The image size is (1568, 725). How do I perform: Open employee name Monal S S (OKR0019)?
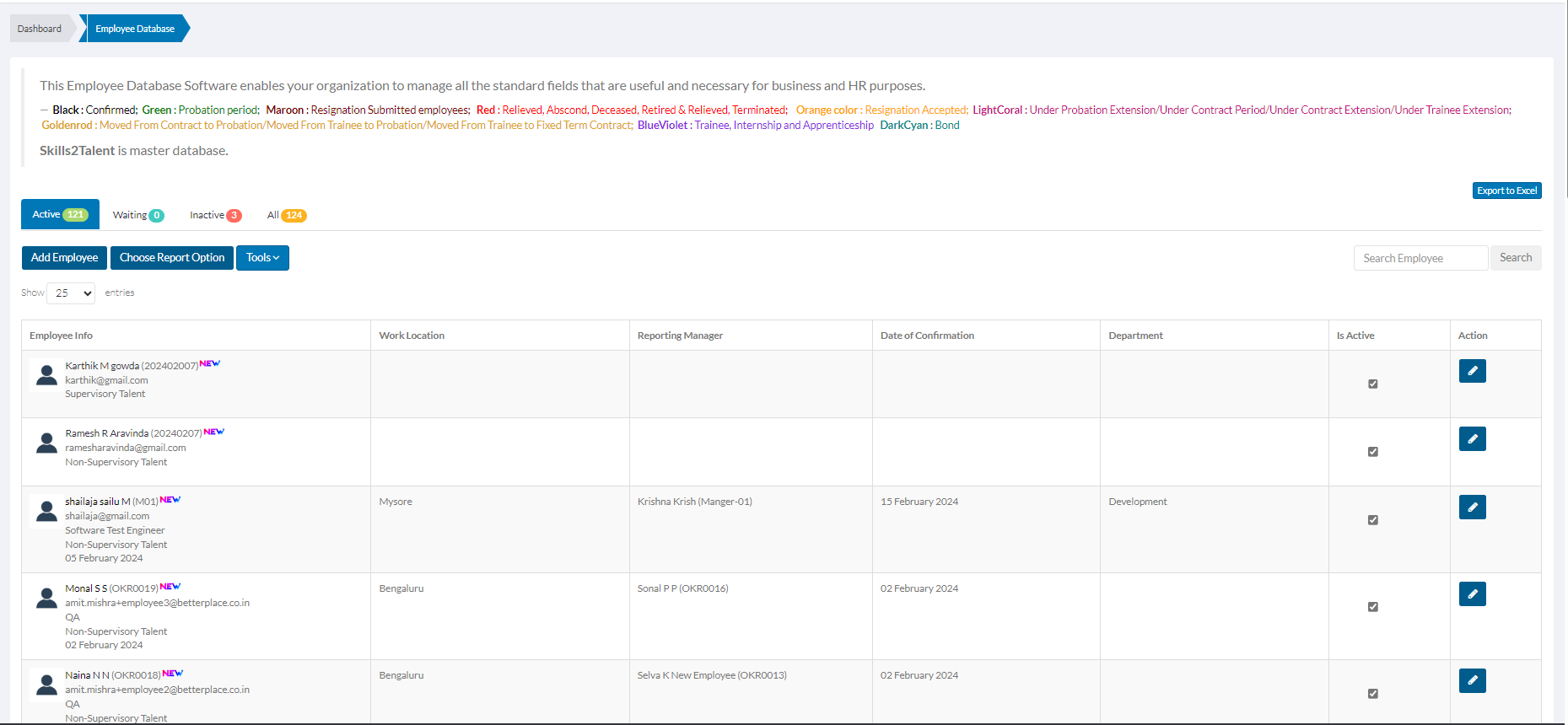tap(112, 588)
